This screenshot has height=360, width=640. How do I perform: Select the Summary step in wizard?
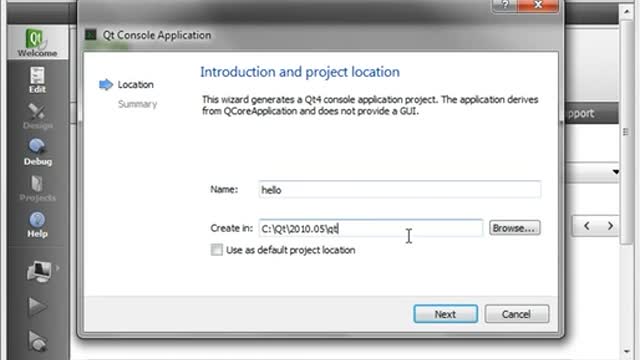pos(138,104)
